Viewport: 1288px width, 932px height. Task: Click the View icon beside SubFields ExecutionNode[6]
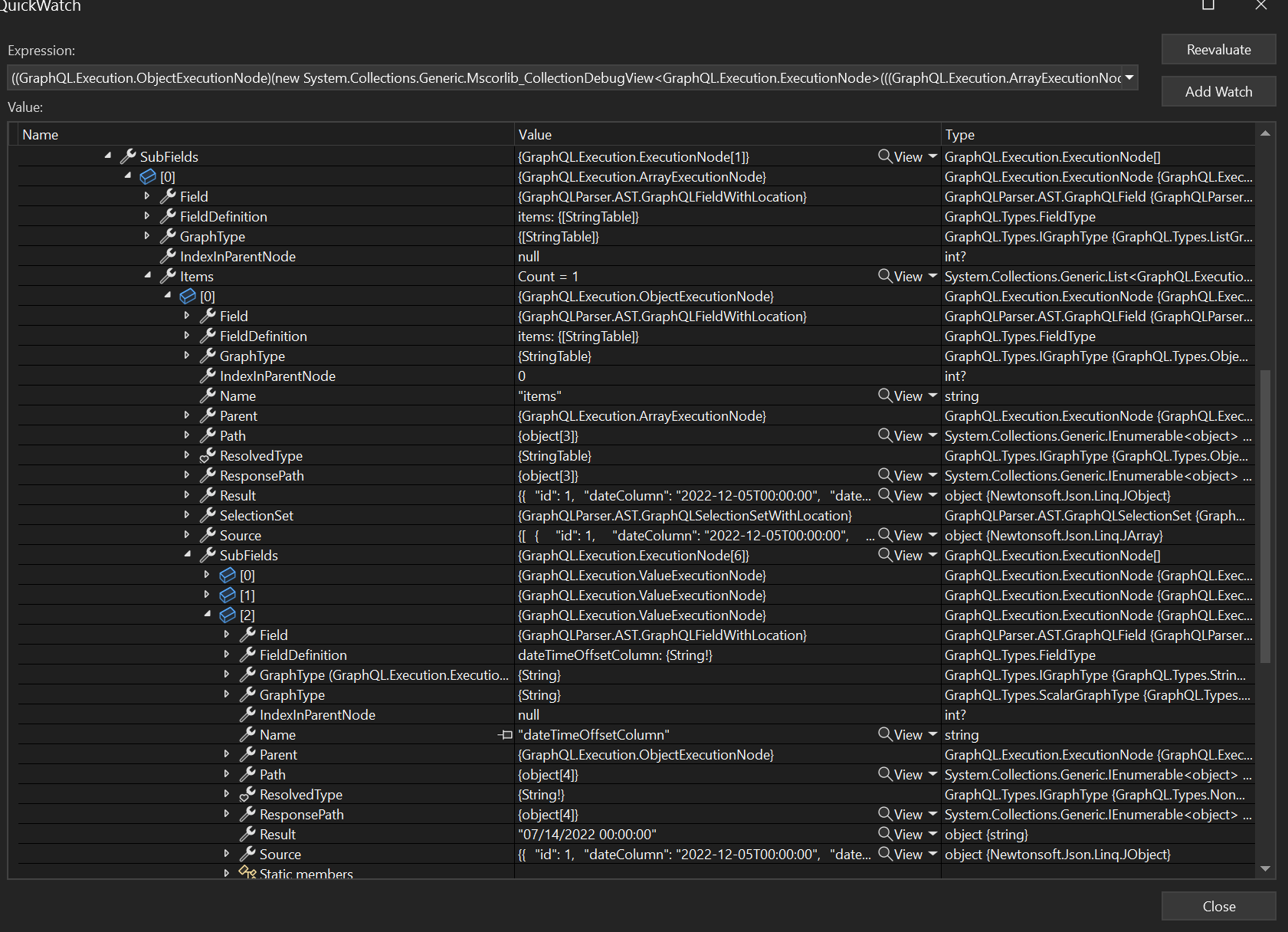[x=884, y=555]
